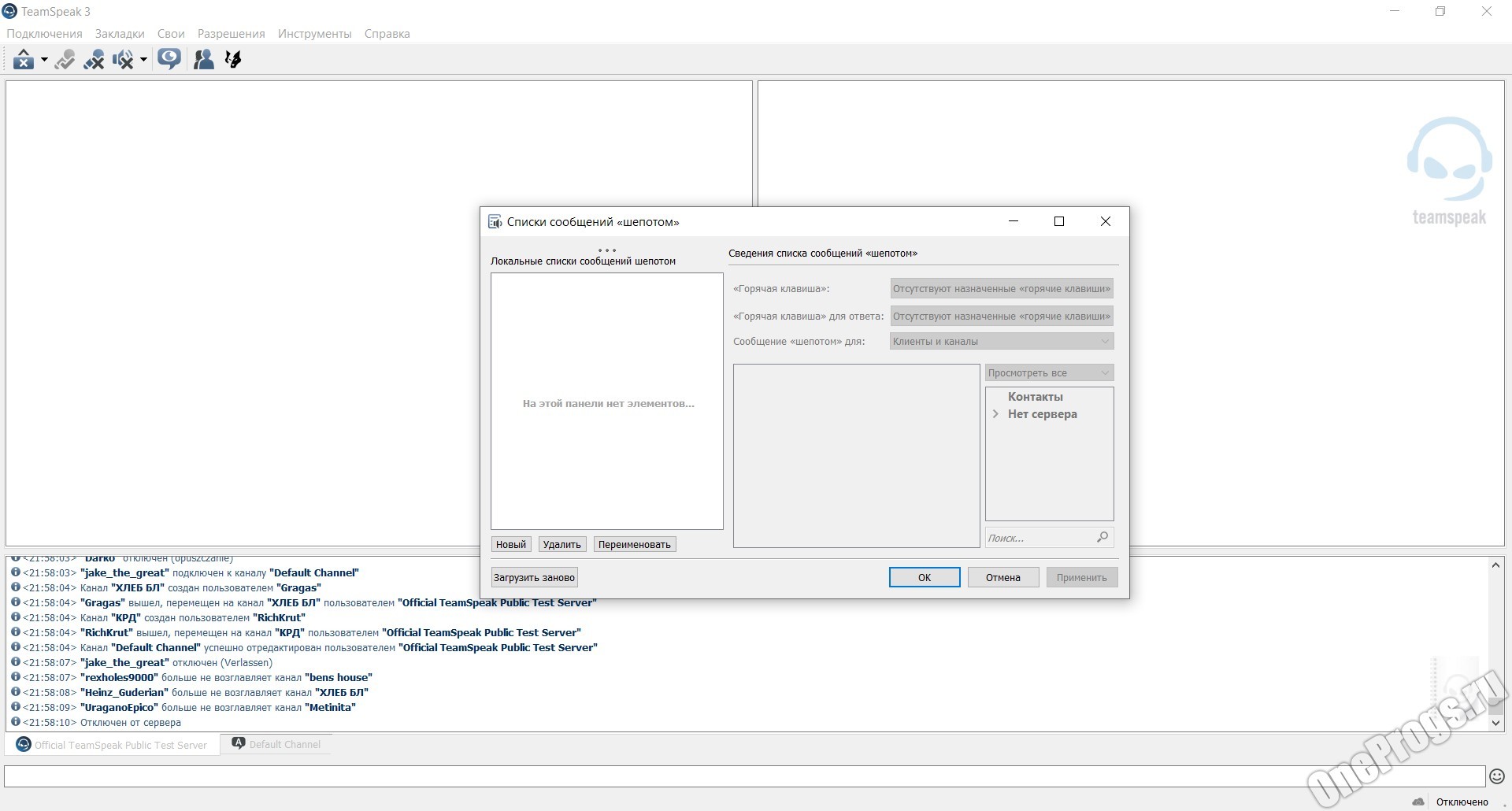Open the Закладки menu

120,34
